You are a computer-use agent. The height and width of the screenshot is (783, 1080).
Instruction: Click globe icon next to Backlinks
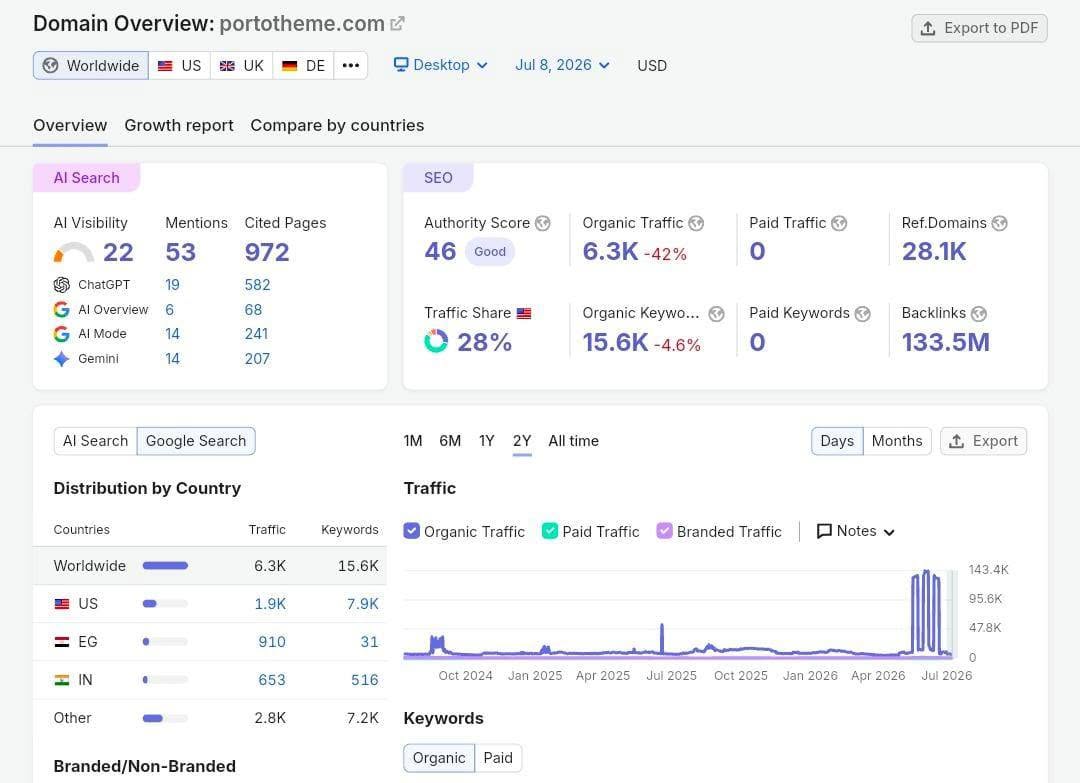[979, 314]
